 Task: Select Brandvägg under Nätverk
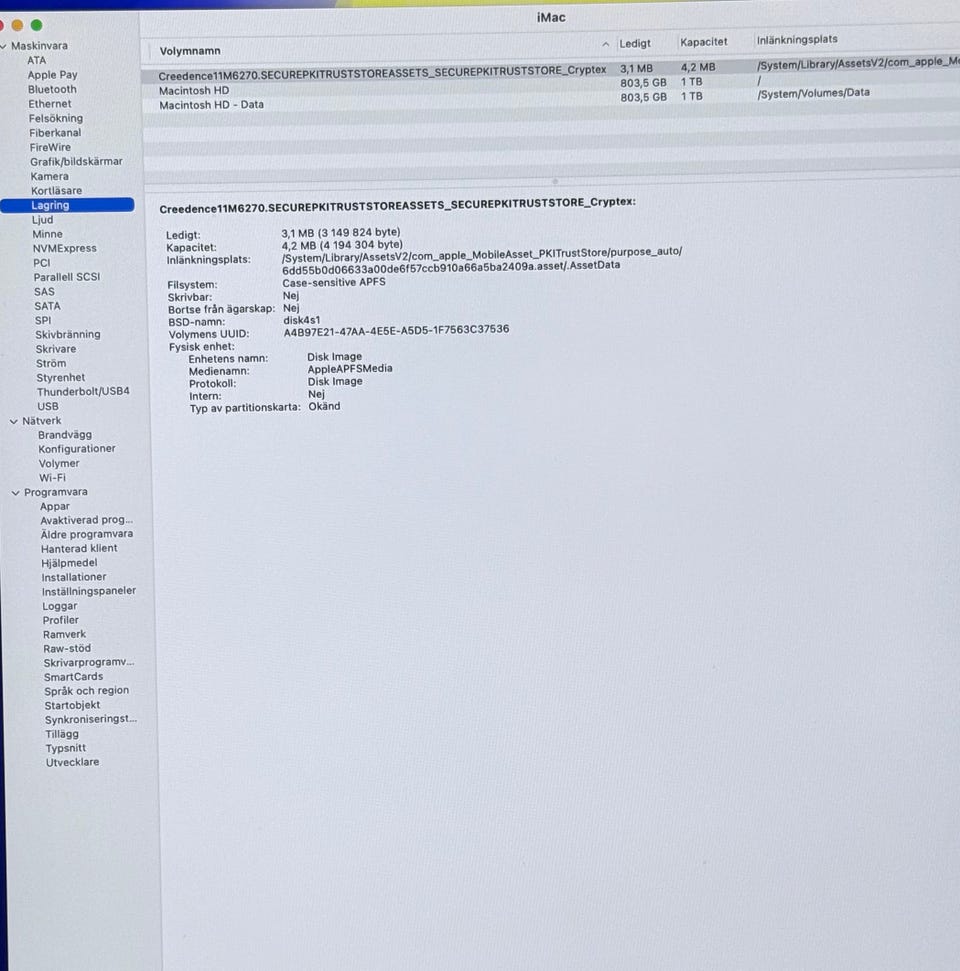coord(64,435)
